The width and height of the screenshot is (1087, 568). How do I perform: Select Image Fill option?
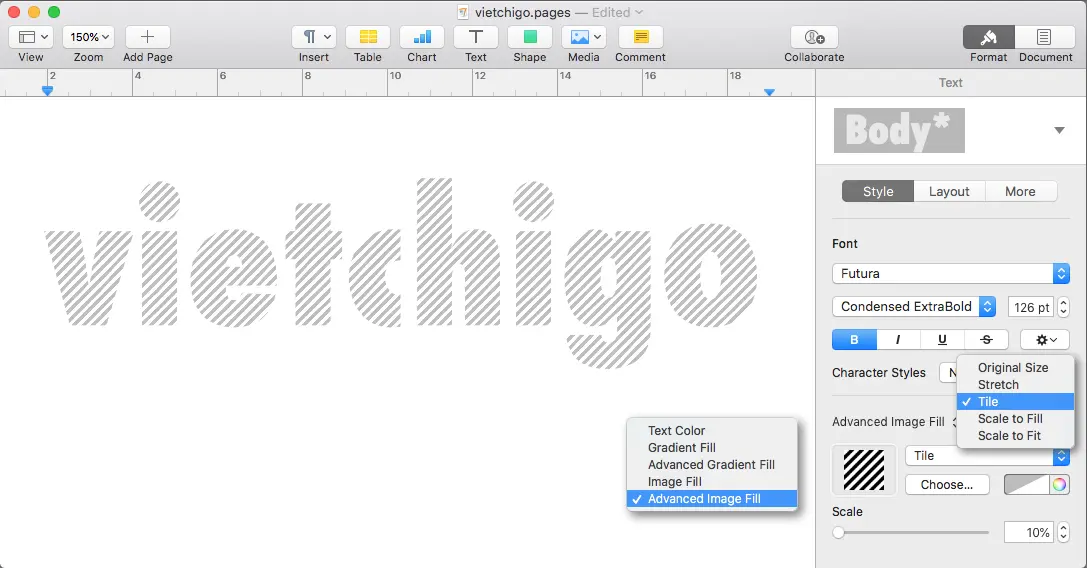click(x=712, y=481)
